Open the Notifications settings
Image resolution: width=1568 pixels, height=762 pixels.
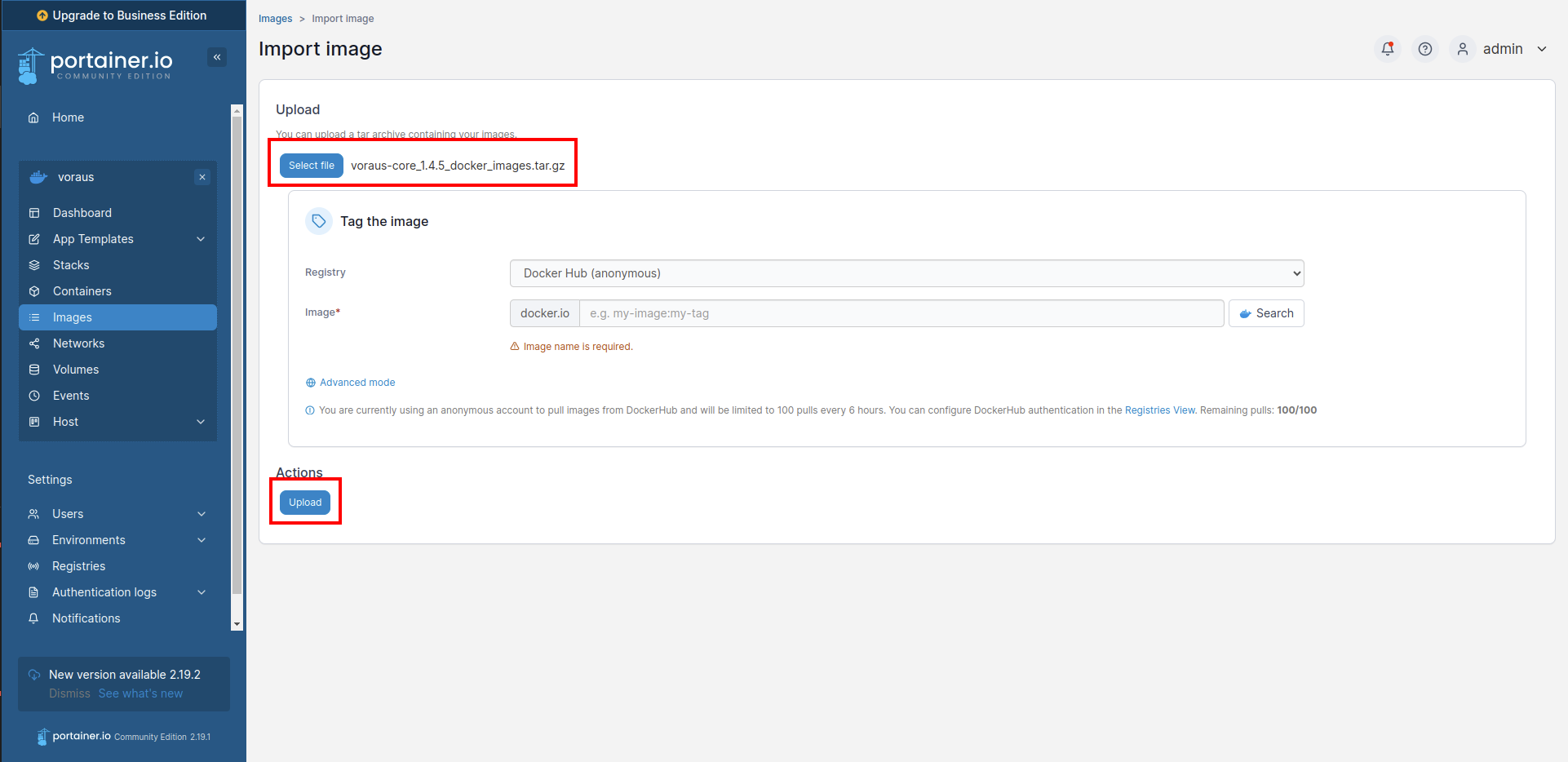tap(85, 618)
